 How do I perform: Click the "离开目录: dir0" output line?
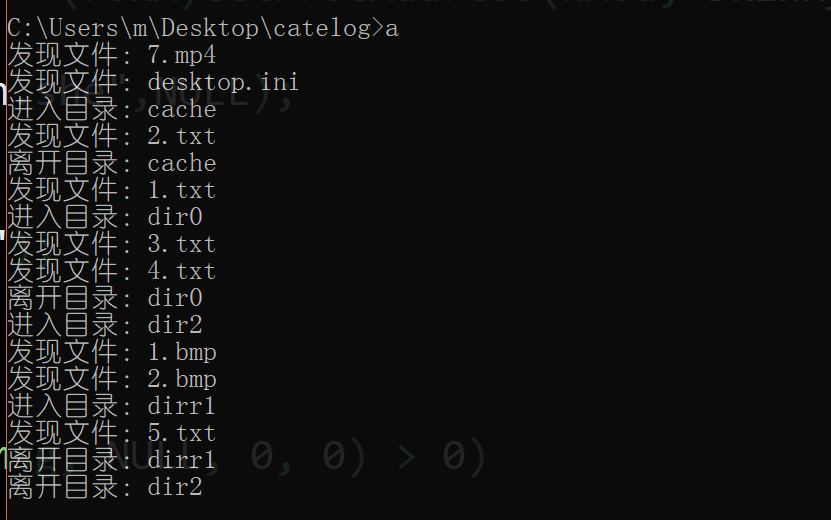point(104,298)
